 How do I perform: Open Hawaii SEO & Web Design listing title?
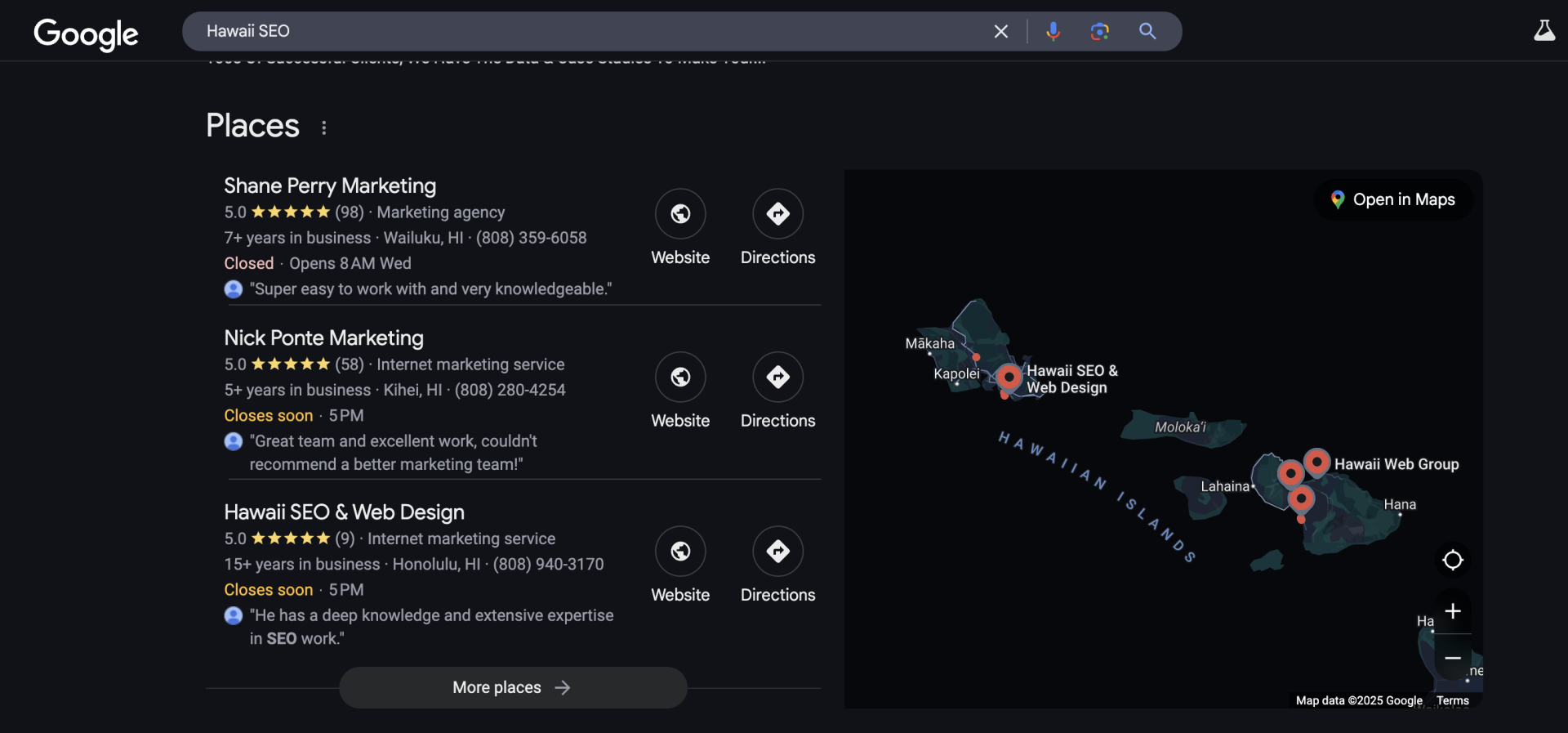(x=345, y=512)
